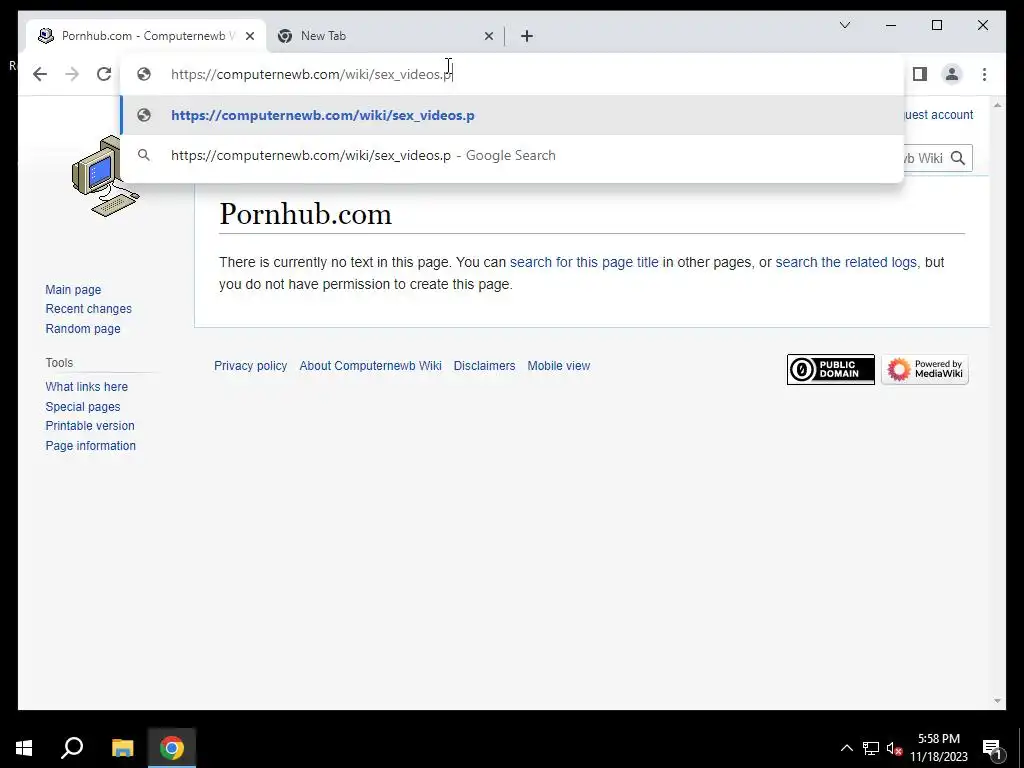Screen dimensions: 1024x768
Task: Click the page scrollbar down arrow
Action: click(997, 701)
